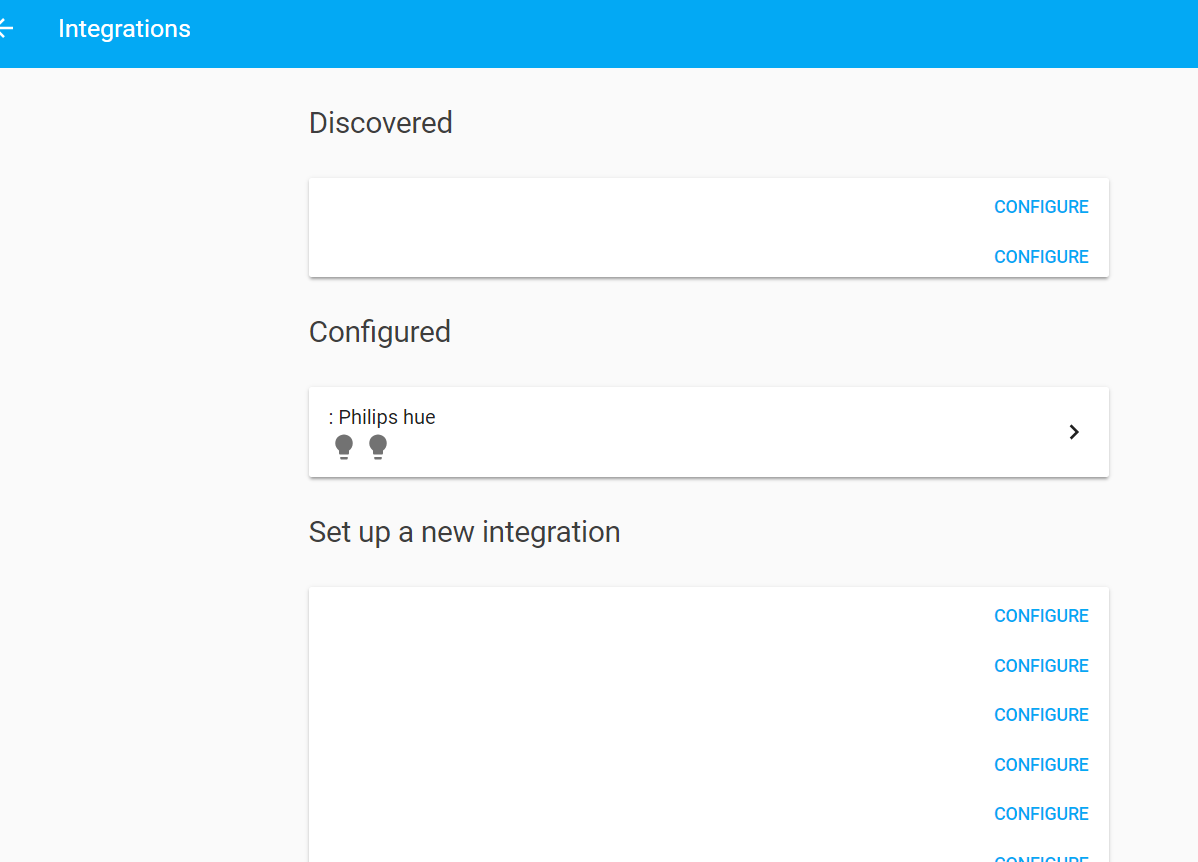Click the Set up a new integration heading
The image size is (1198, 862).
pos(464,531)
